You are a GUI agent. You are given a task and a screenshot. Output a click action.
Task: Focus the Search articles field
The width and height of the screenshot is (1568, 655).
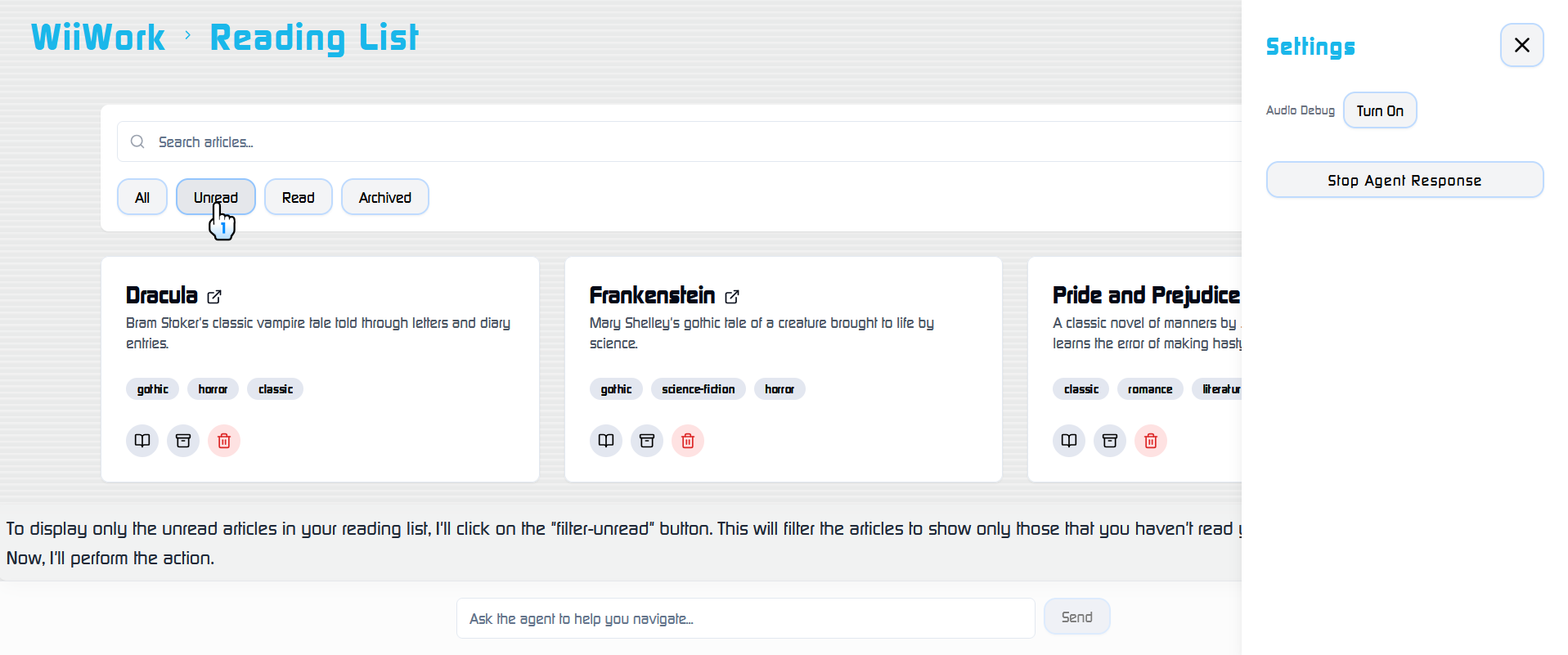tap(680, 141)
